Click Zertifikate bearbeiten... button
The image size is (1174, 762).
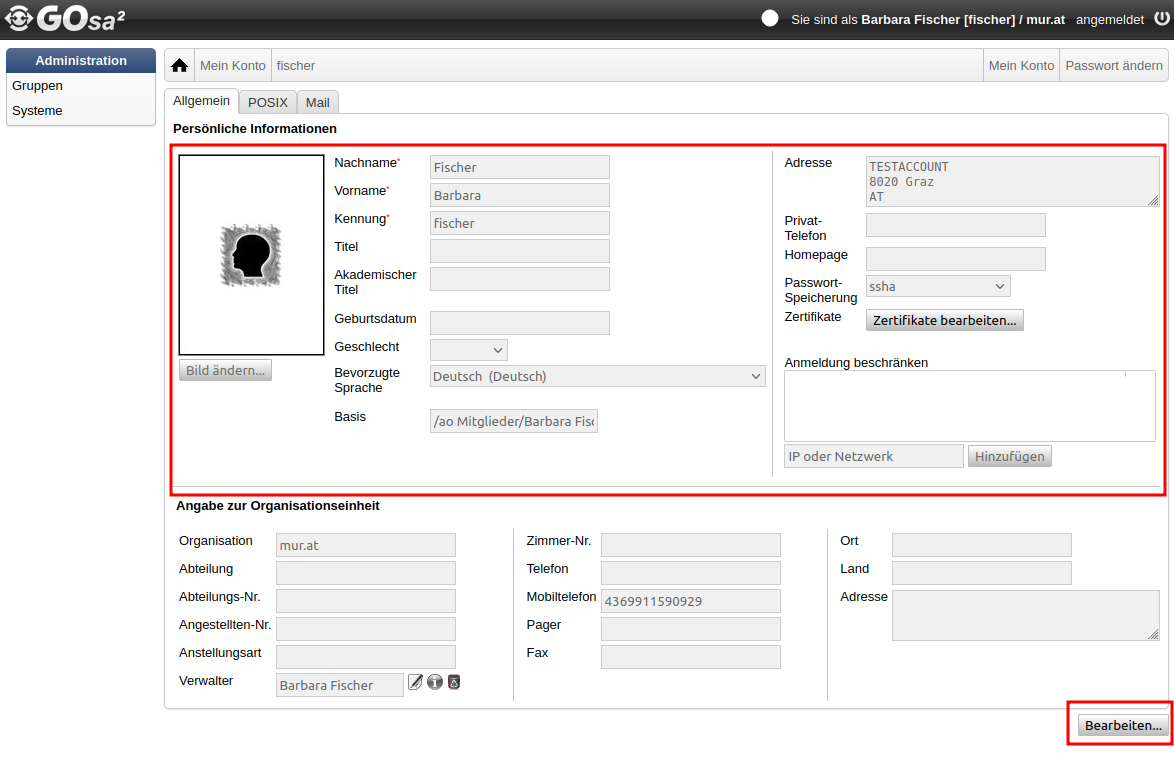[944, 321]
